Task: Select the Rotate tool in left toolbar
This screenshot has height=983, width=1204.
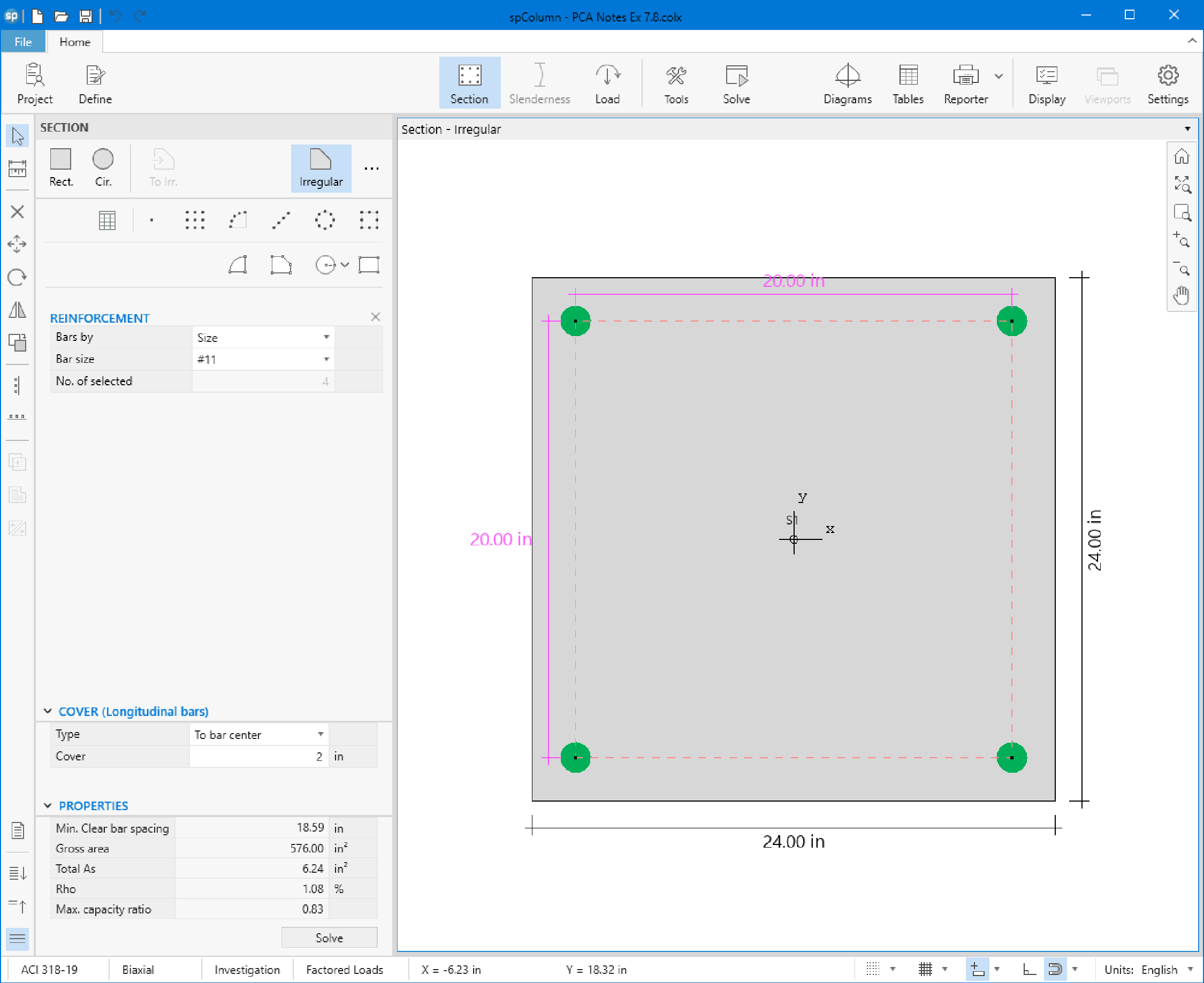Action: [18, 277]
